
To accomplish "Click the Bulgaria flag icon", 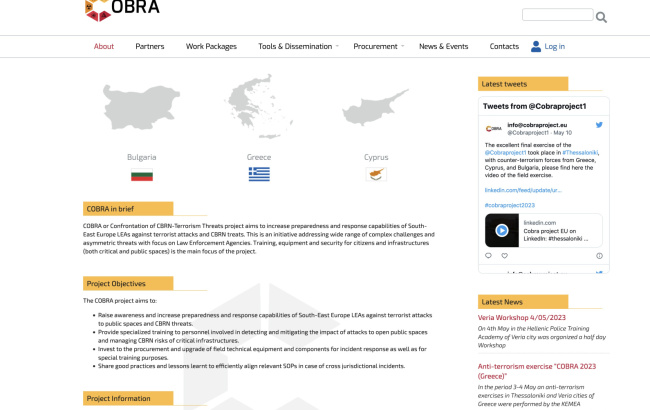I will tap(142, 175).
